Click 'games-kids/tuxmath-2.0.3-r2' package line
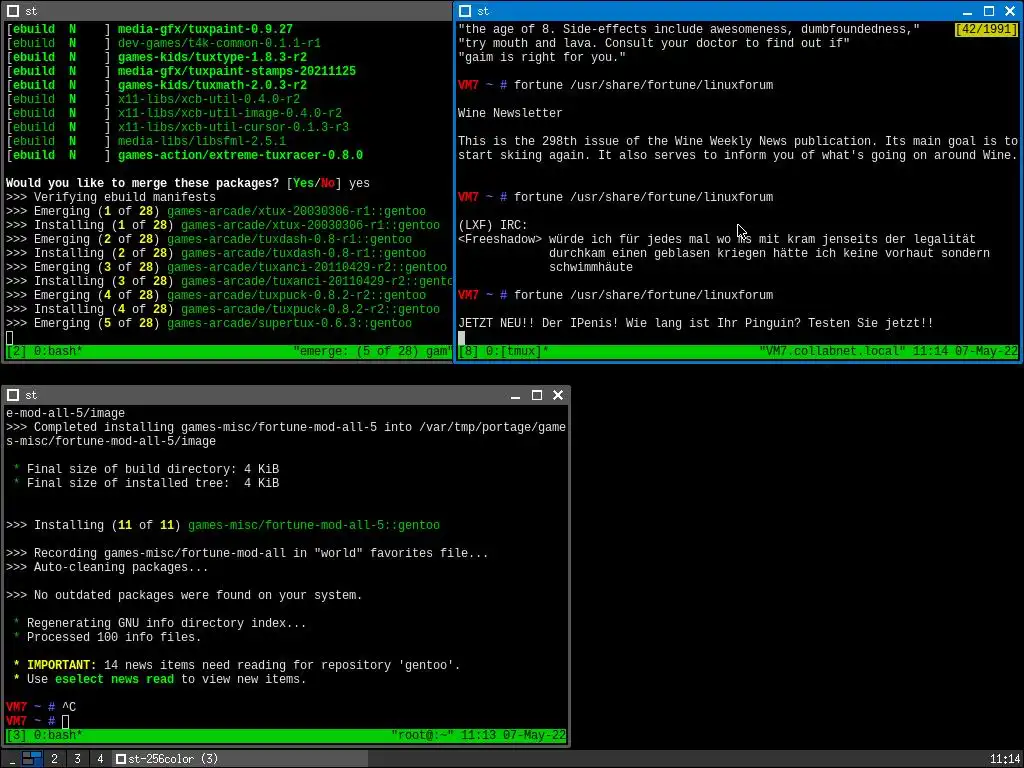Screen dimensions: 1024x768 (x=212, y=86)
